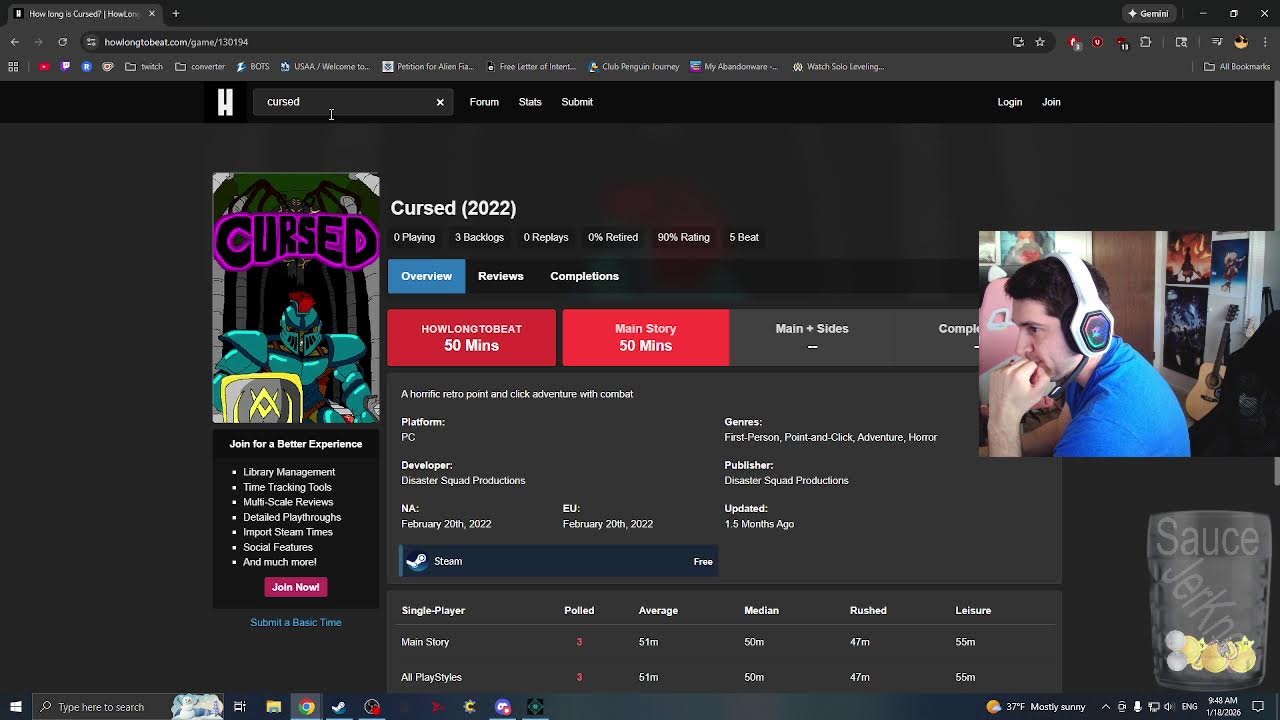Click the taskbar clock and date
Screen dimensions: 1280x720
pyautogui.click(x=1222, y=707)
